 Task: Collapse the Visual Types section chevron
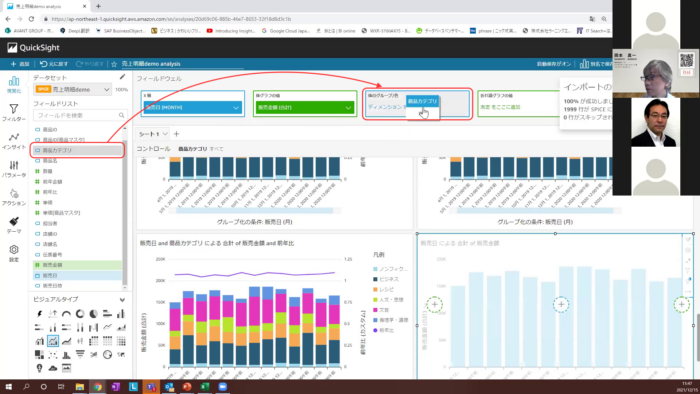tap(122, 299)
